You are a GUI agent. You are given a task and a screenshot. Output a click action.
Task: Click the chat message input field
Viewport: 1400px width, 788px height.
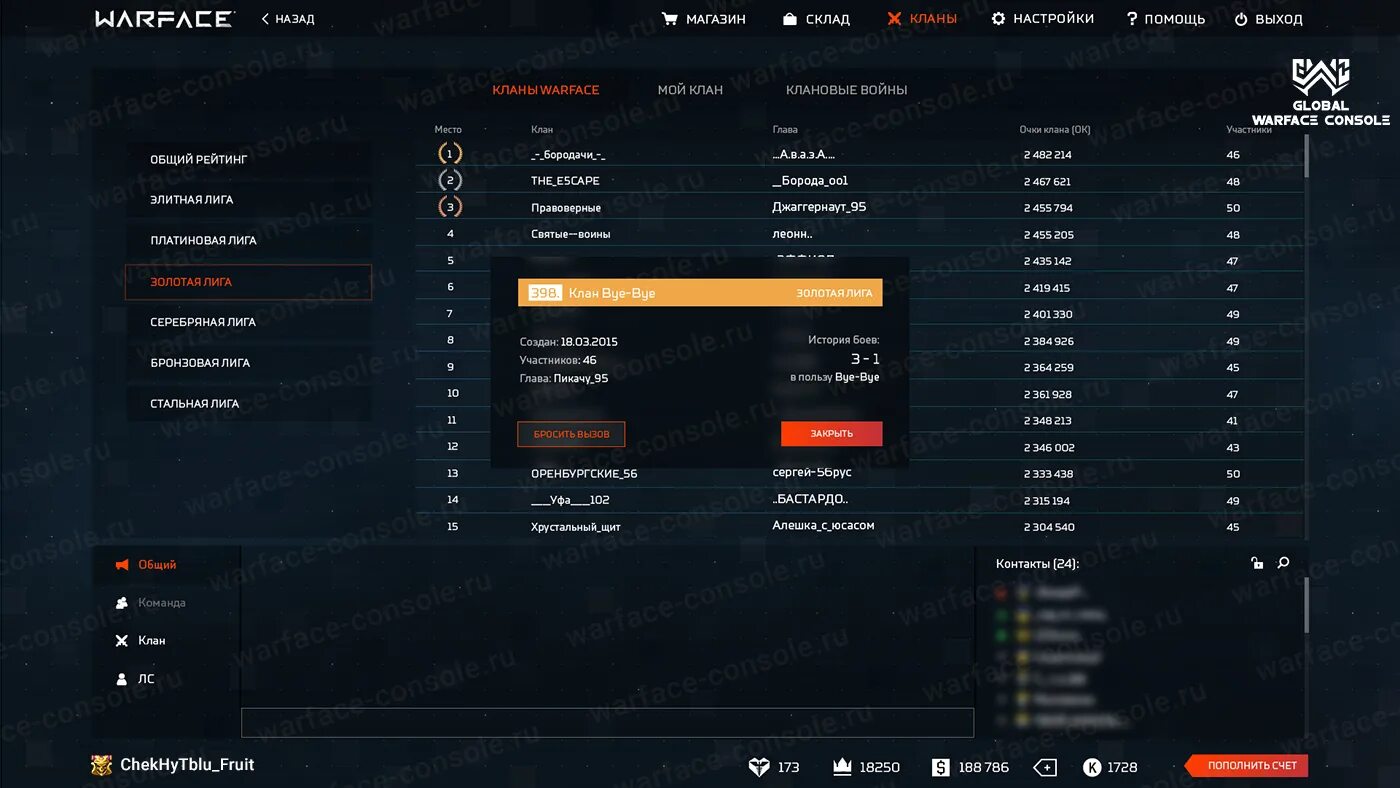pyautogui.click(x=607, y=722)
